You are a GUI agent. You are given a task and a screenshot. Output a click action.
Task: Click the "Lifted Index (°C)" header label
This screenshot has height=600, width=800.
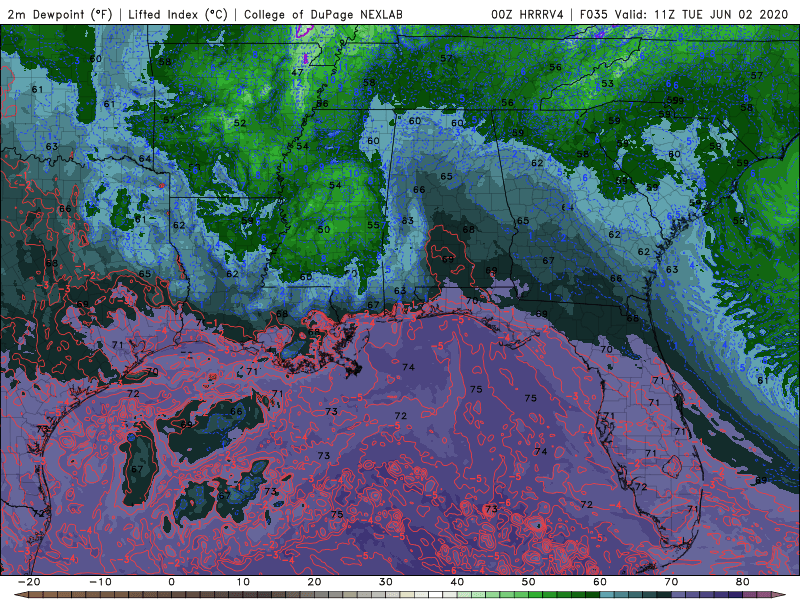[x=178, y=14]
